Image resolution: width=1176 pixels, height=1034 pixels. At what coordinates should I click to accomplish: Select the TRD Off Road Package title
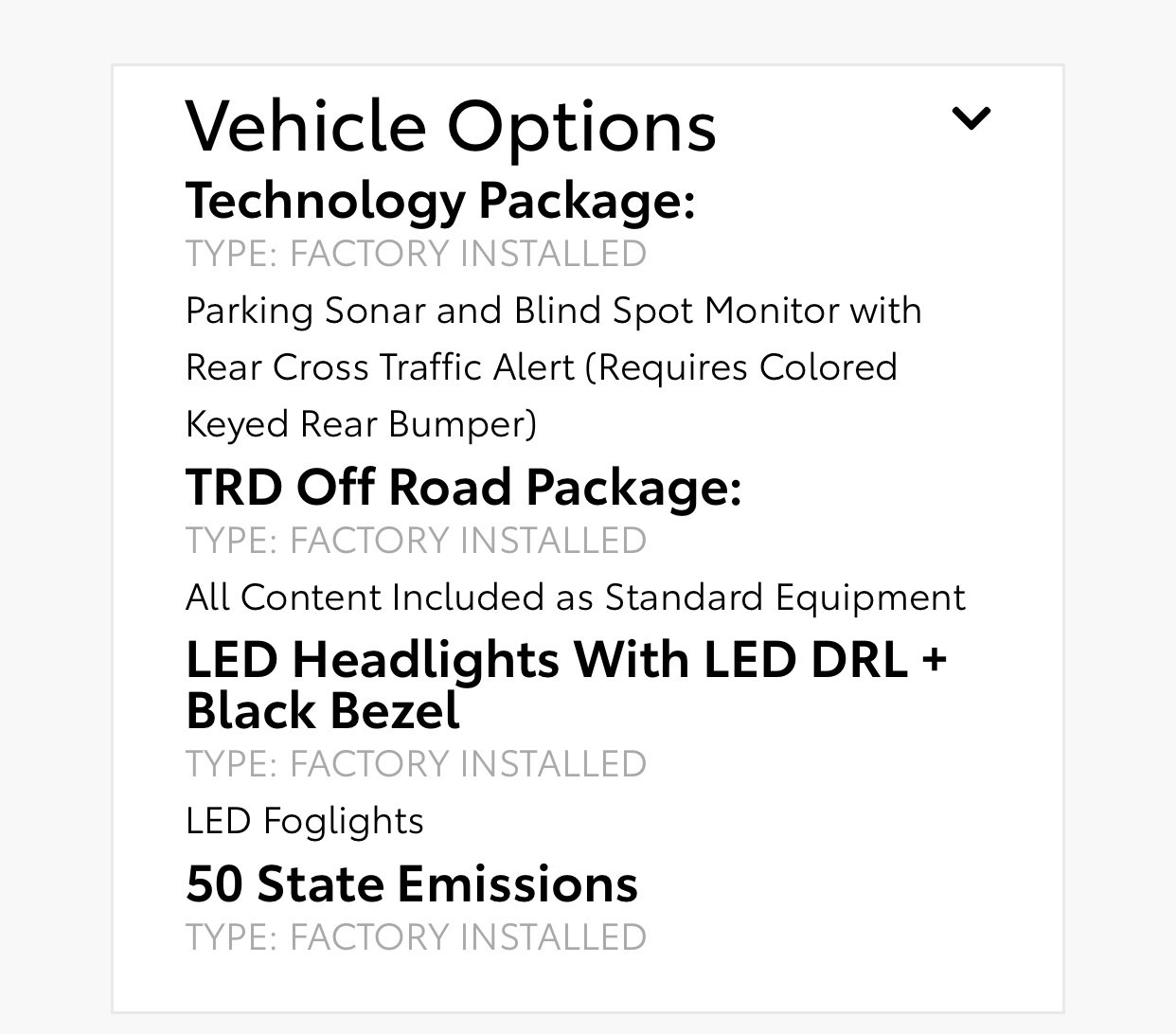pos(463,487)
